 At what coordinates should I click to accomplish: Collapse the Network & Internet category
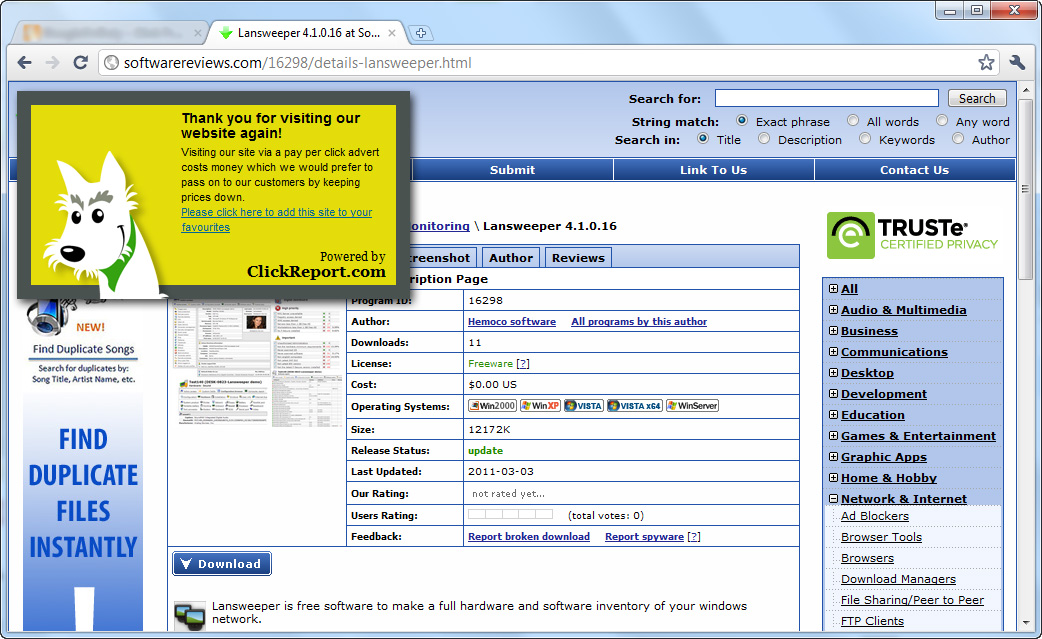[x=833, y=498]
